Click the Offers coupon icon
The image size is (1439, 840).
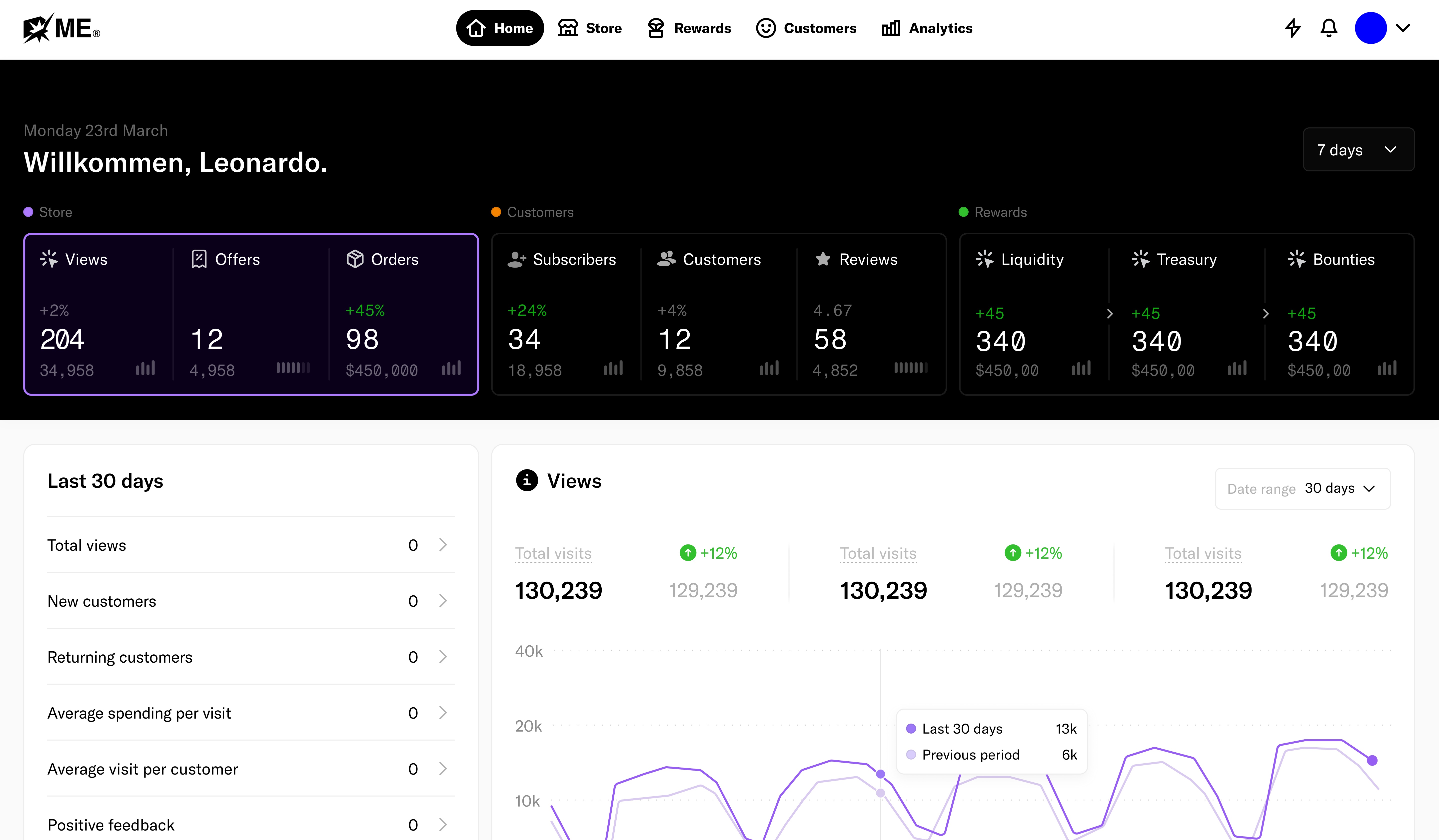199,259
